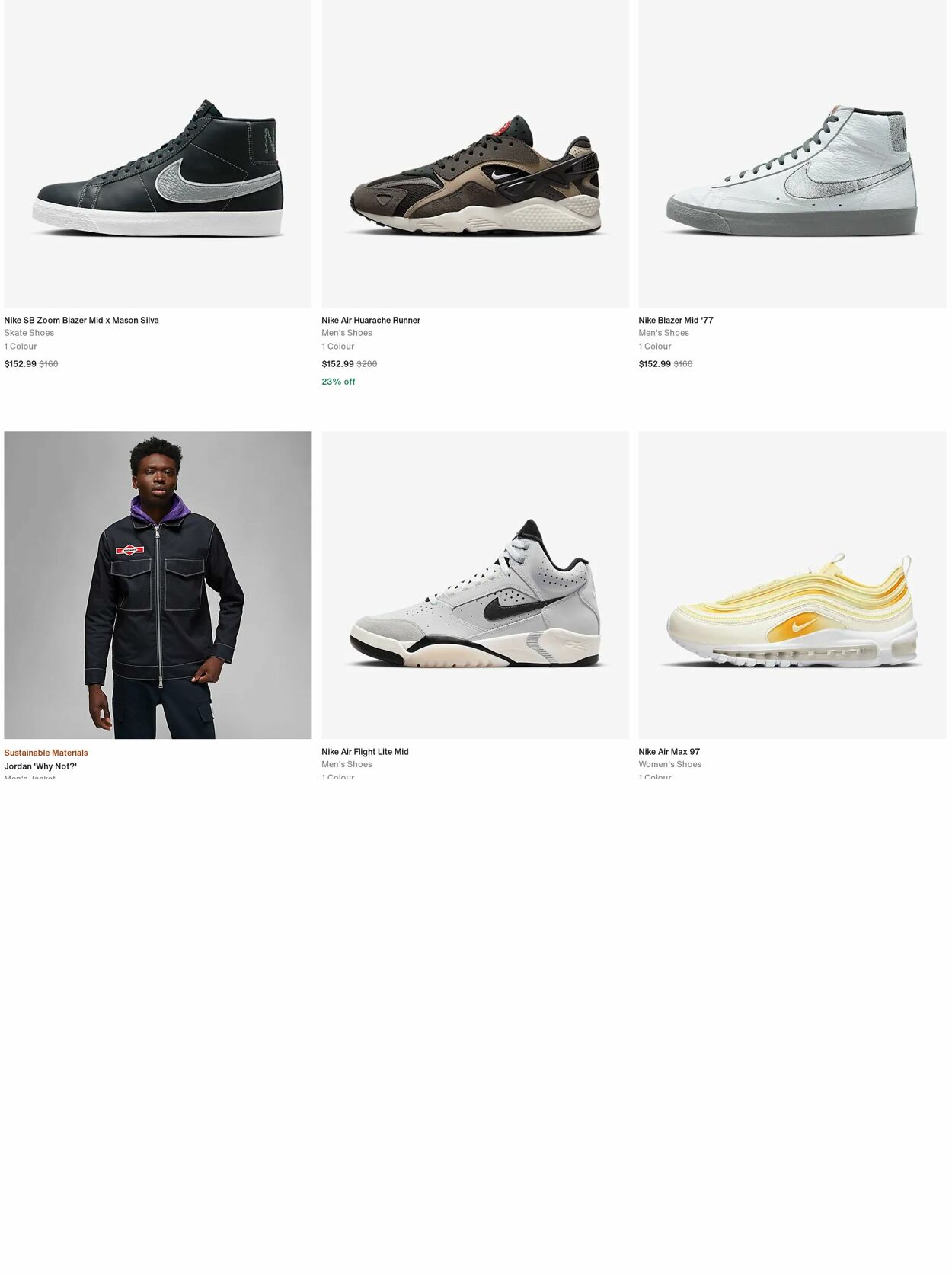Screen dimensions: 952x1276
Task: Open the Nike Blazer Mid '77 product page
Action: [675, 320]
